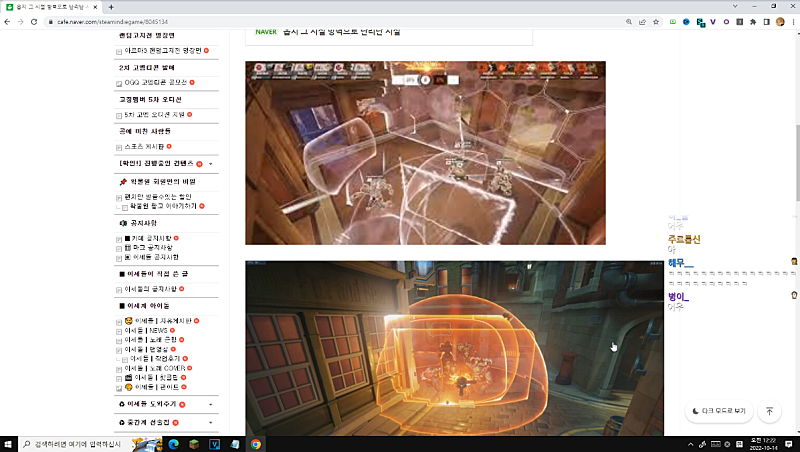800x452 pixels.
Task: Open a new browser tab with the plus icon
Action: point(111,7)
